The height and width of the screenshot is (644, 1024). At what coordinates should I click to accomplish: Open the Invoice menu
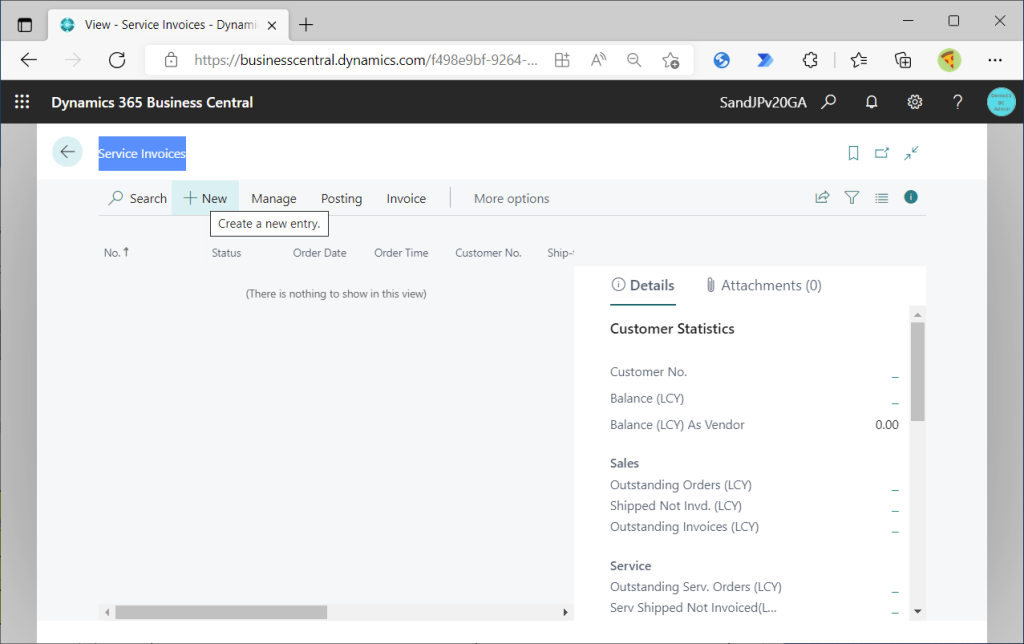tap(406, 198)
